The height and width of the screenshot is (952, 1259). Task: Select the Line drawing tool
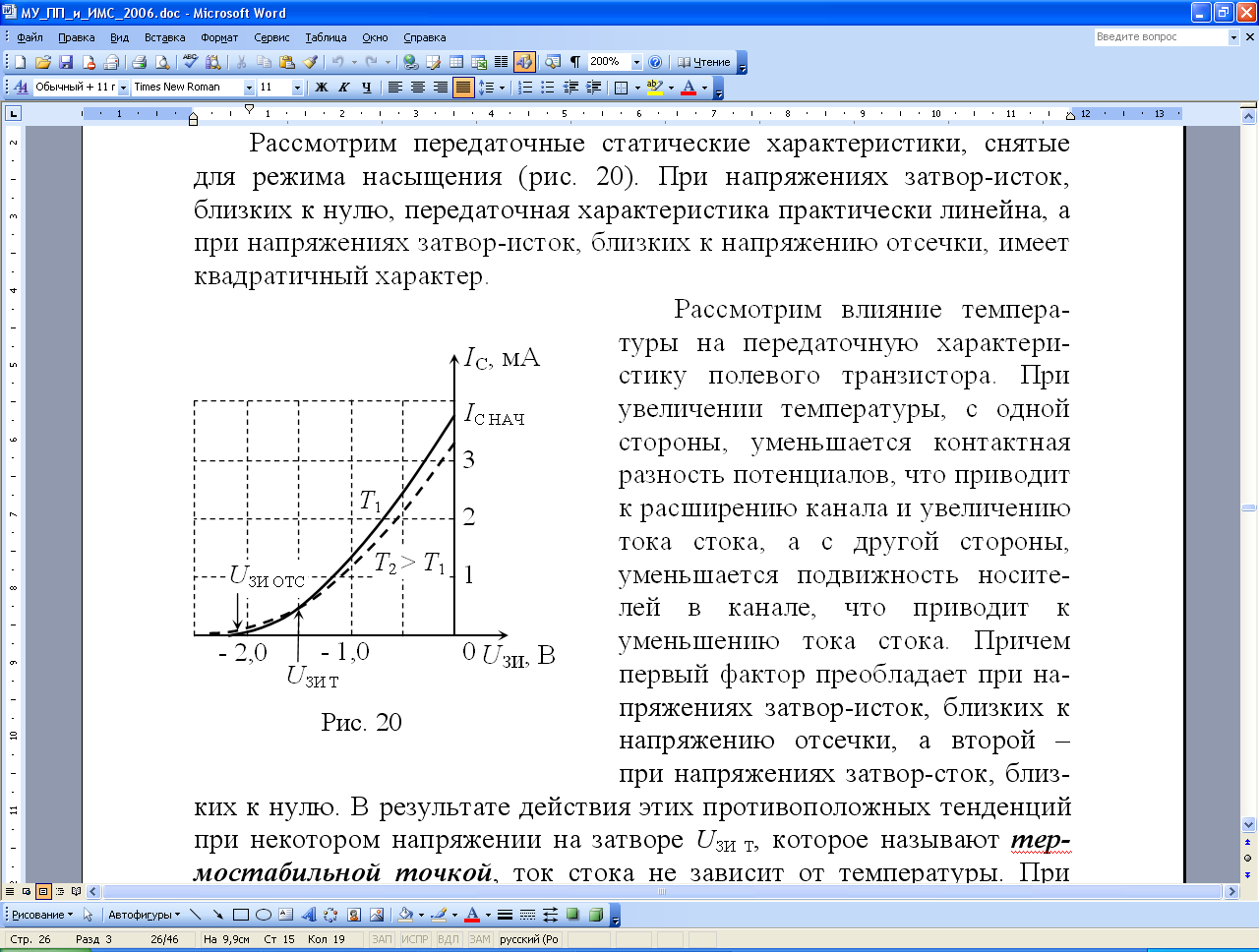[195, 915]
